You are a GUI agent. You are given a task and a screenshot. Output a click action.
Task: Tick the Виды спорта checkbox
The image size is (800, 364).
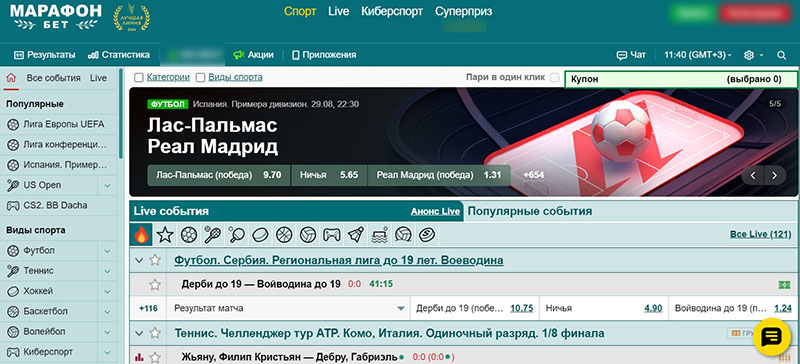tap(201, 78)
